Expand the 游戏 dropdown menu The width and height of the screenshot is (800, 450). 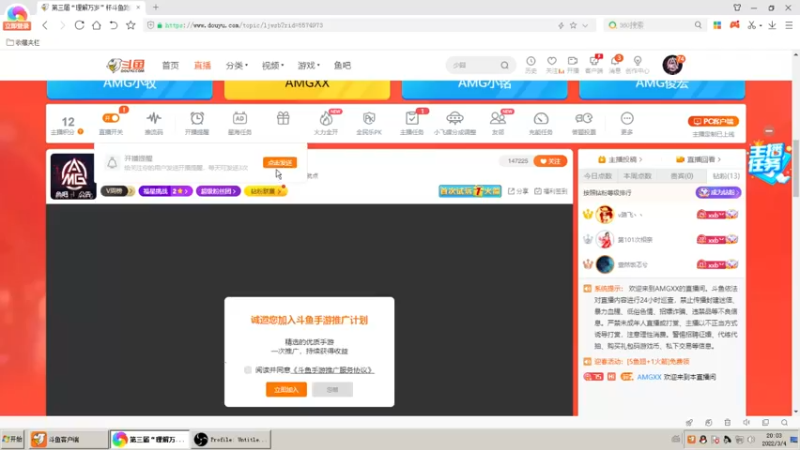[x=309, y=65]
